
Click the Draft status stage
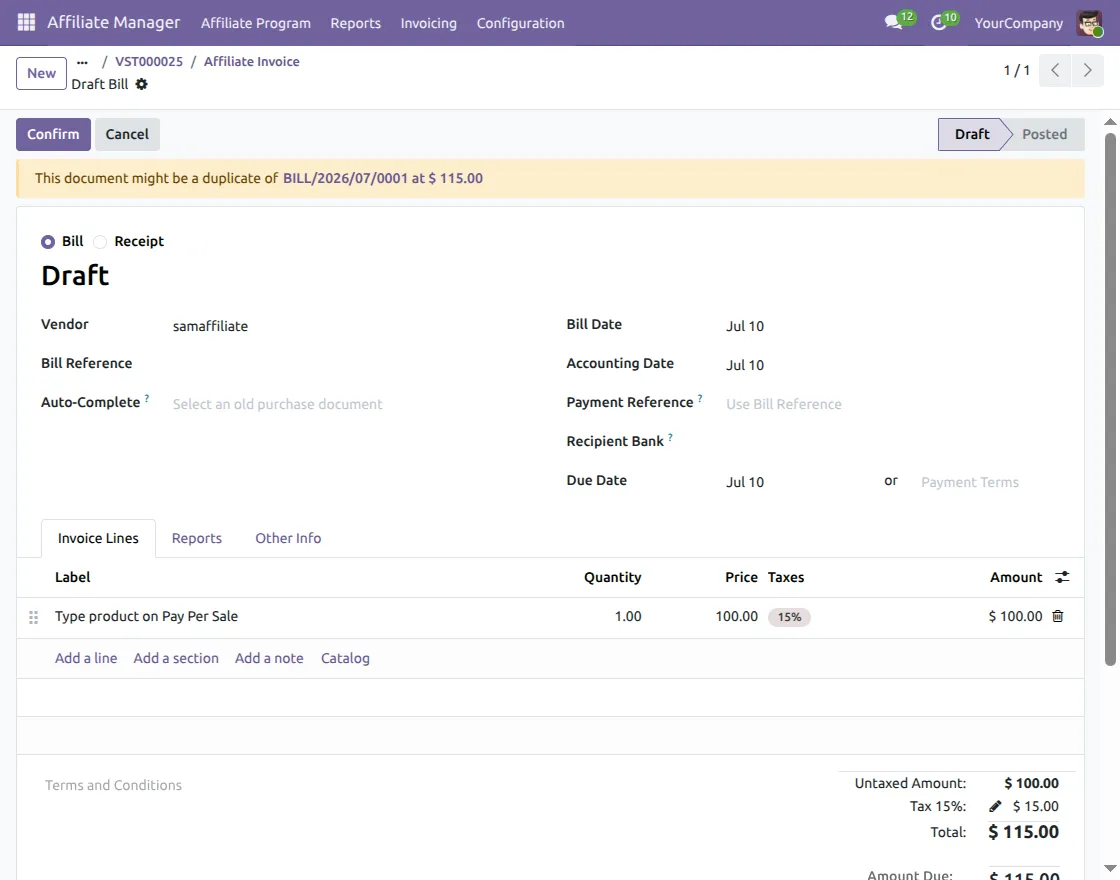[x=971, y=134]
